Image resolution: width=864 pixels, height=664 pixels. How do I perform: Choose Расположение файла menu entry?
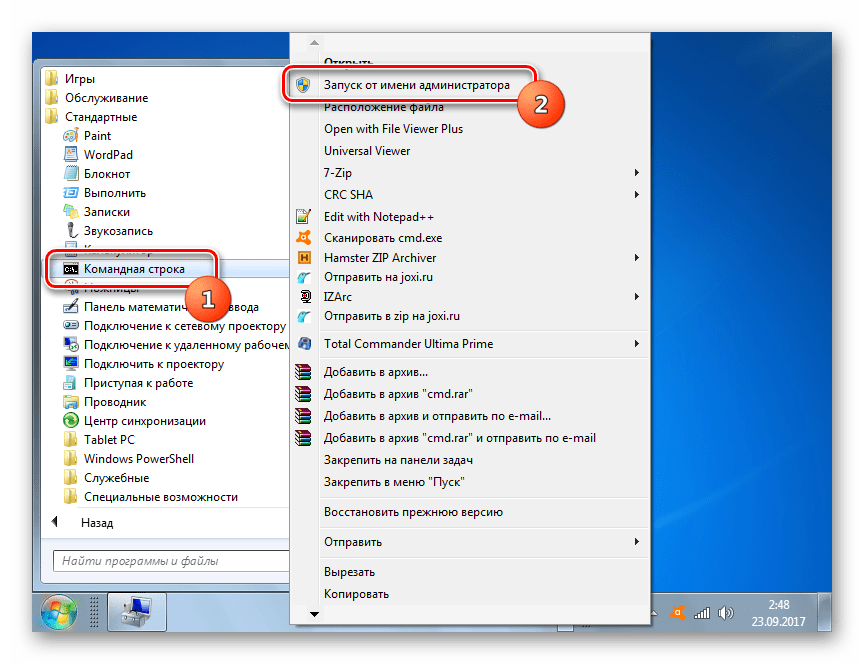click(x=384, y=107)
